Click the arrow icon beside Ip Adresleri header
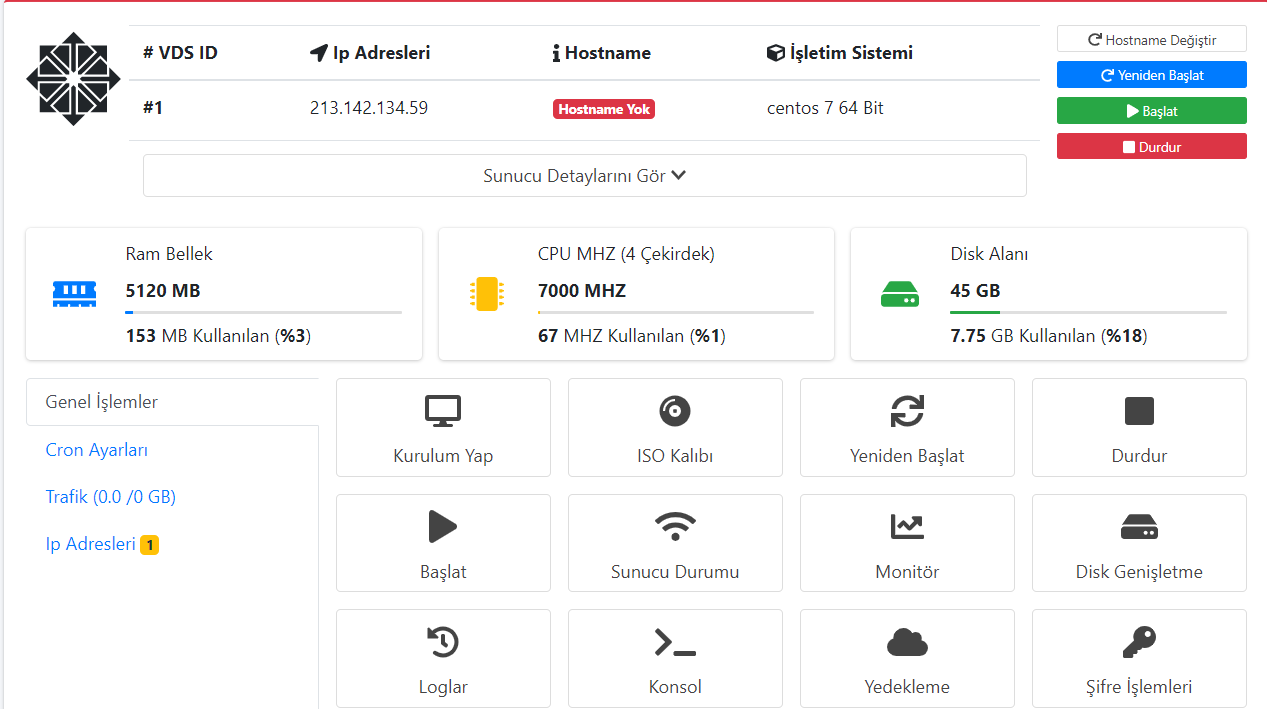1267x709 pixels. pyautogui.click(x=319, y=53)
